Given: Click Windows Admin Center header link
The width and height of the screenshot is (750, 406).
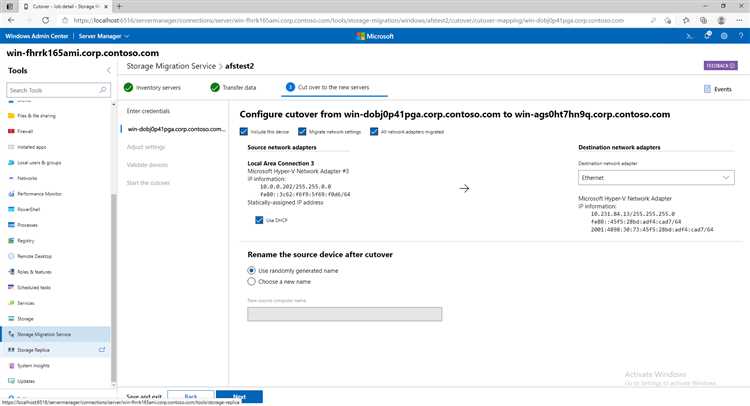Looking at the screenshot, I should [x=37, y=36].
